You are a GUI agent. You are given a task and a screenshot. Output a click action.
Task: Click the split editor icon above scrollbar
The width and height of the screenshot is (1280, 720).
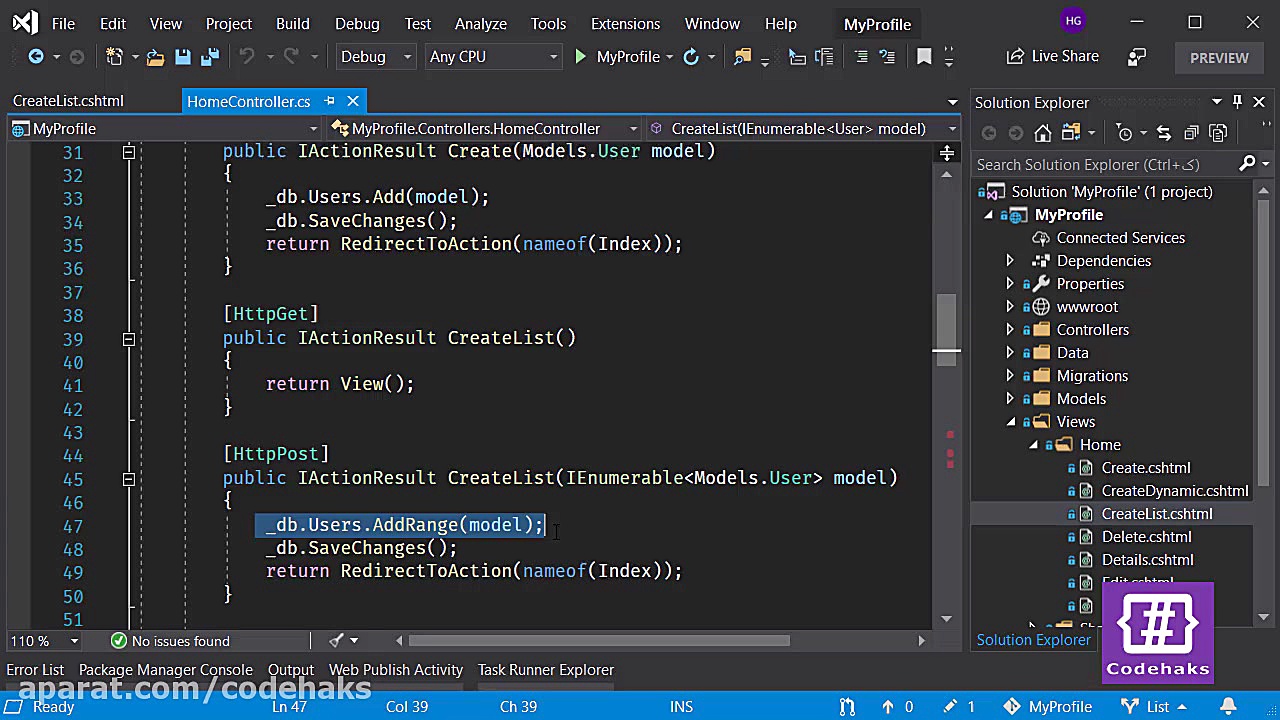(946, 153)
